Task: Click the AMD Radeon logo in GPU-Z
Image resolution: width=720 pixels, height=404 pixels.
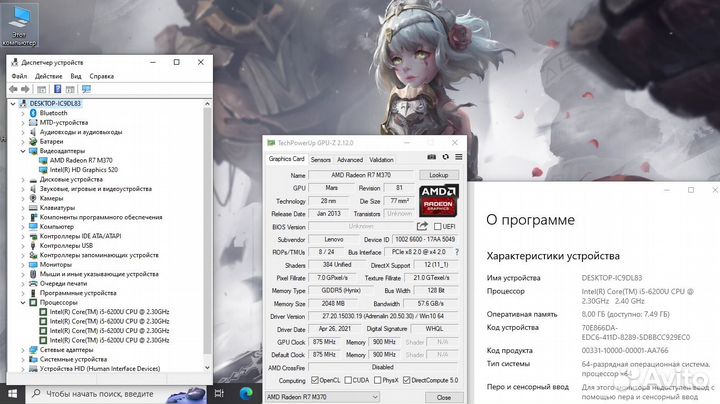Action: click(x=439, y=201)
